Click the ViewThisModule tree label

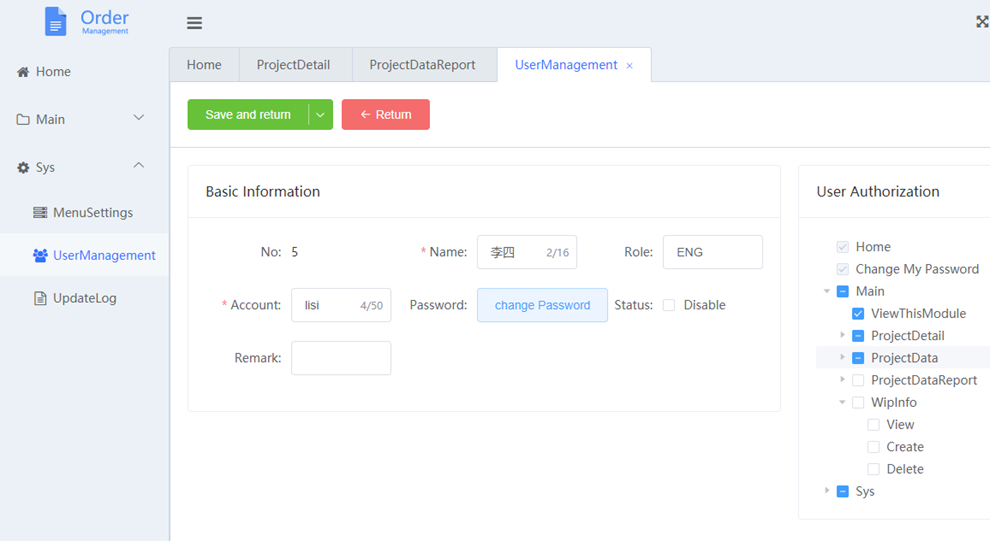(x=918, y=314)
